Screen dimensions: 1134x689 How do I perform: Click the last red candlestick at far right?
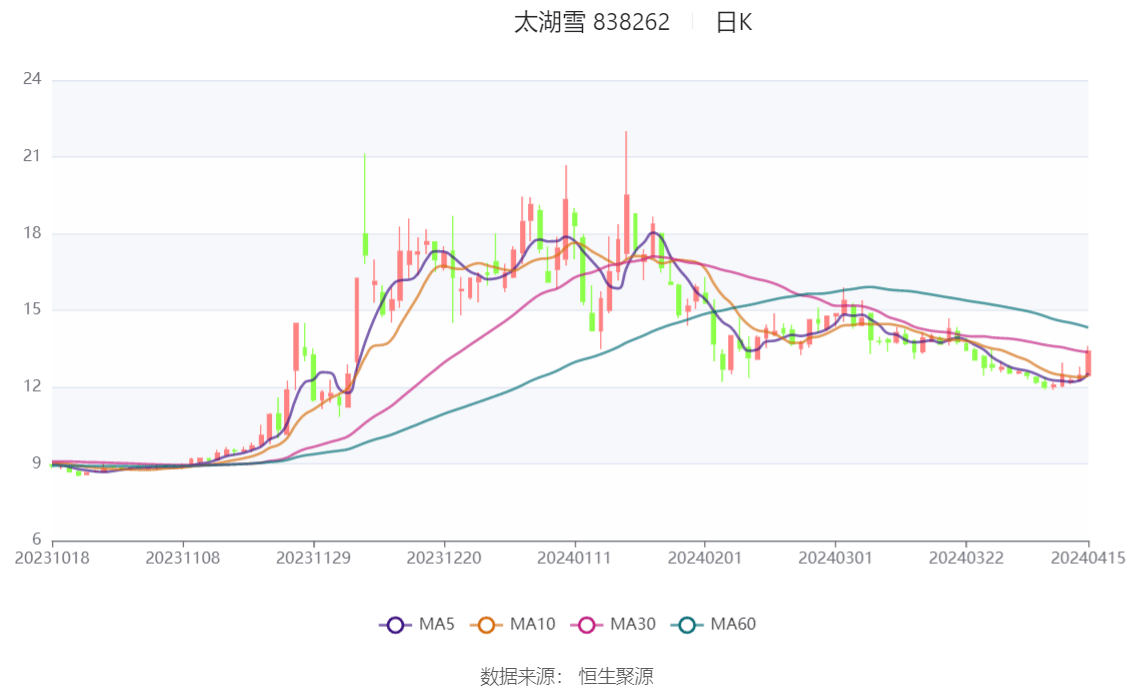tap(1088, 363)
